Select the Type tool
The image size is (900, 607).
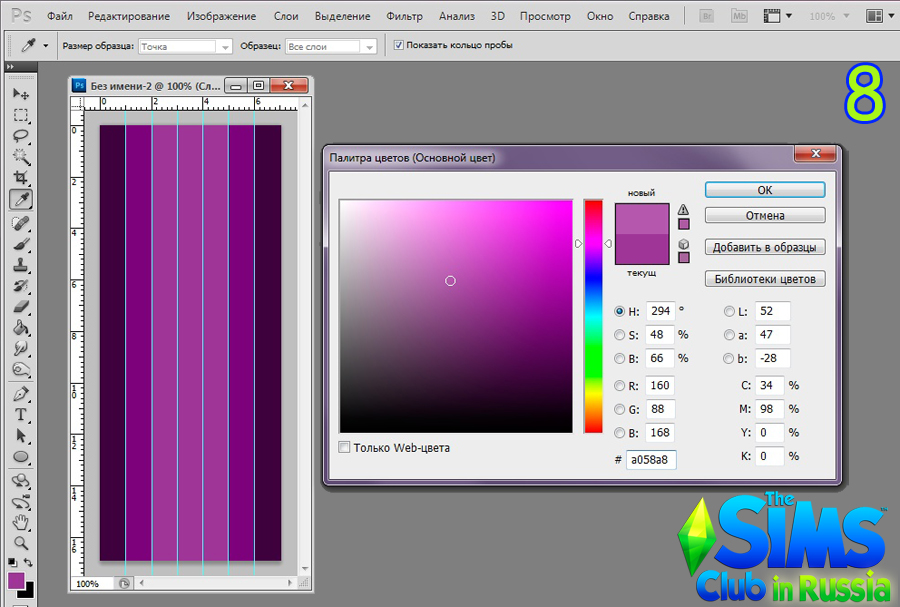pos(21,415)
